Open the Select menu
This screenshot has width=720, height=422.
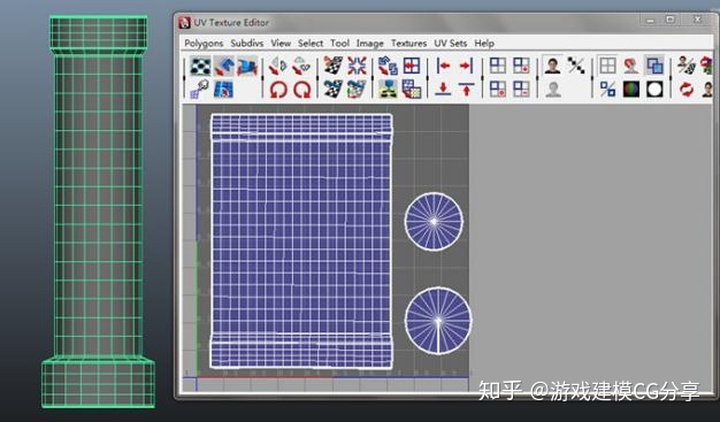(310, 43)
